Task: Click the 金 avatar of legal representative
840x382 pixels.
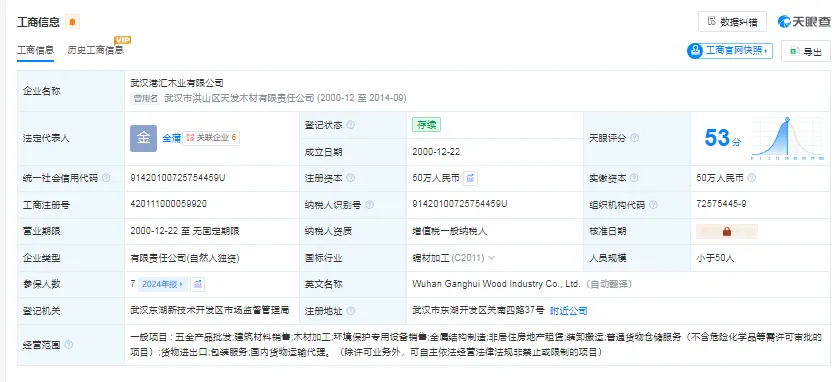Action: (144, 138)
